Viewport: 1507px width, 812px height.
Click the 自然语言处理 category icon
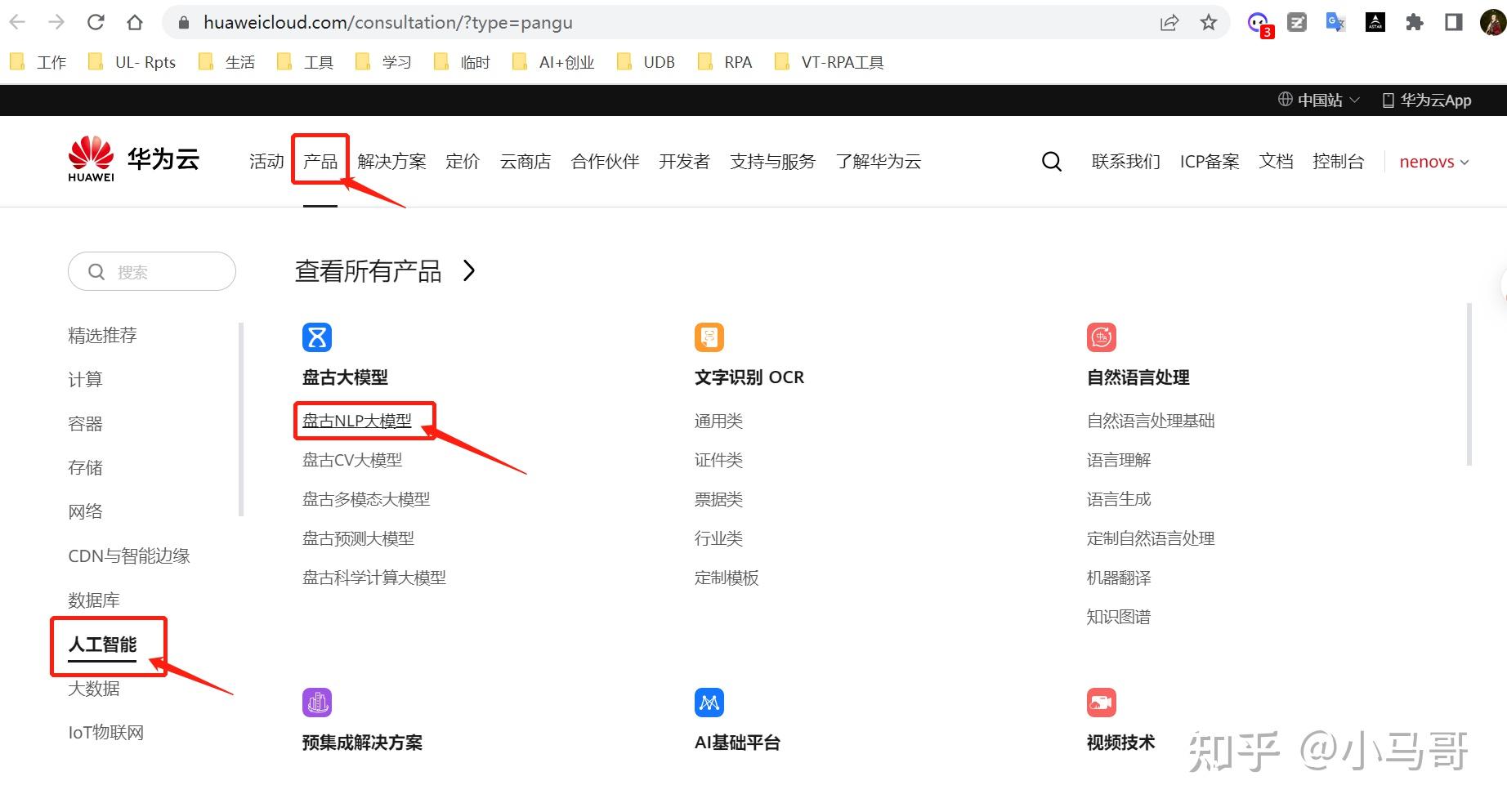click(x=1101, y=337)
